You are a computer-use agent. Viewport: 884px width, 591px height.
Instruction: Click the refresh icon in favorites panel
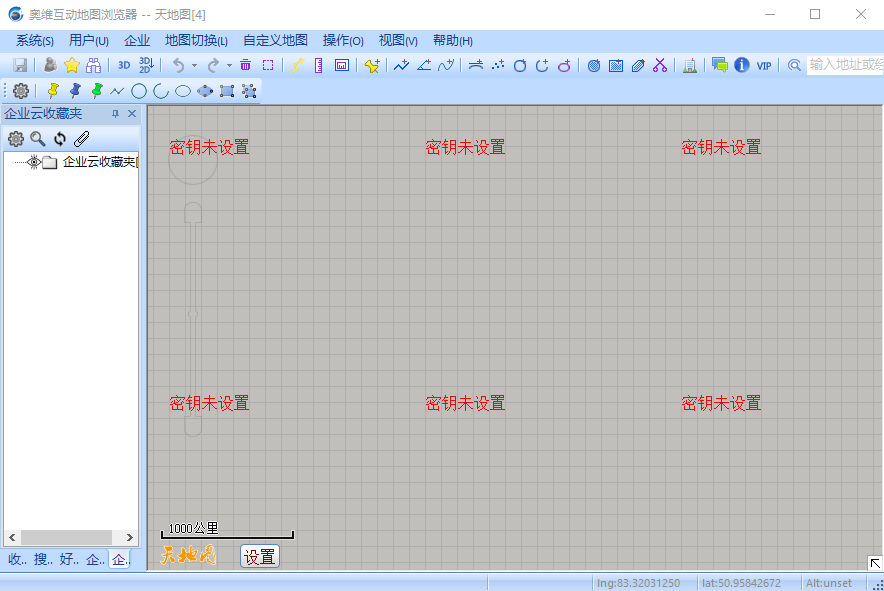tap(60, 139)
